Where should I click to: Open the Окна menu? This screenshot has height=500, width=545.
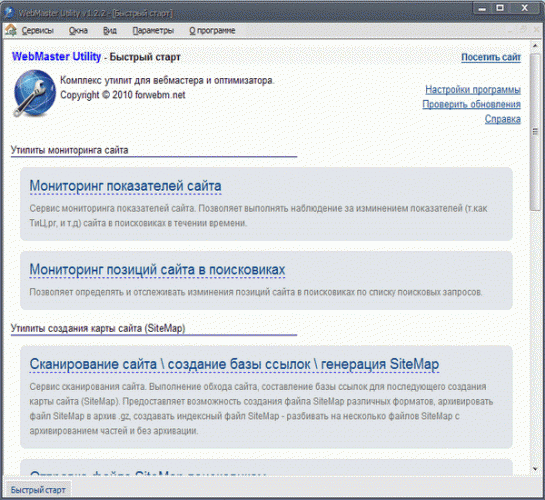(78, 31)
